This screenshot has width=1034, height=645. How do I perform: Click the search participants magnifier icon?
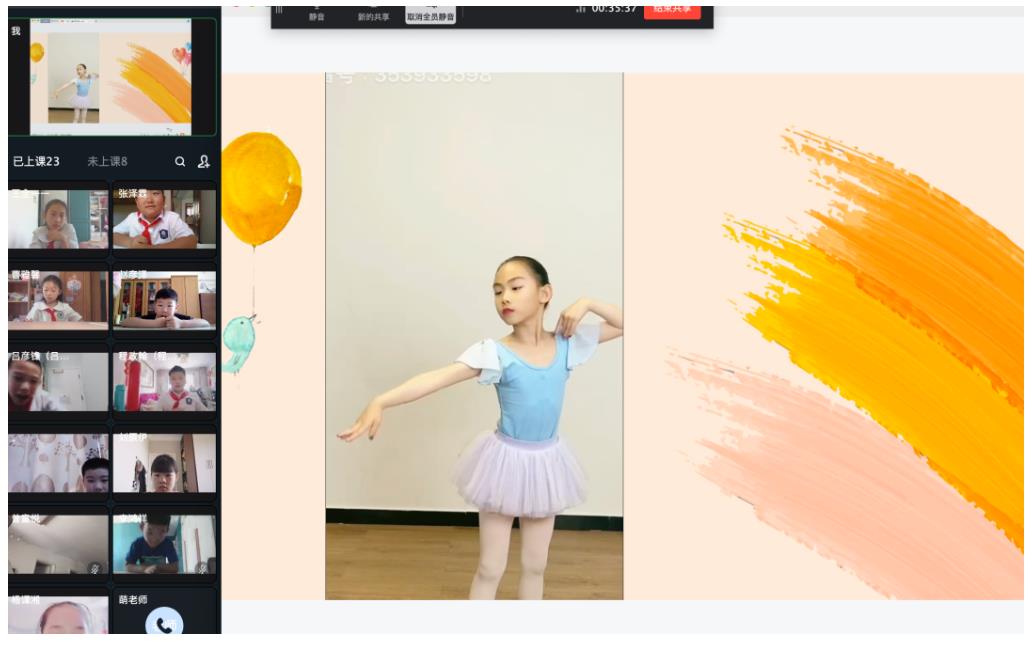tap(180, 161)
